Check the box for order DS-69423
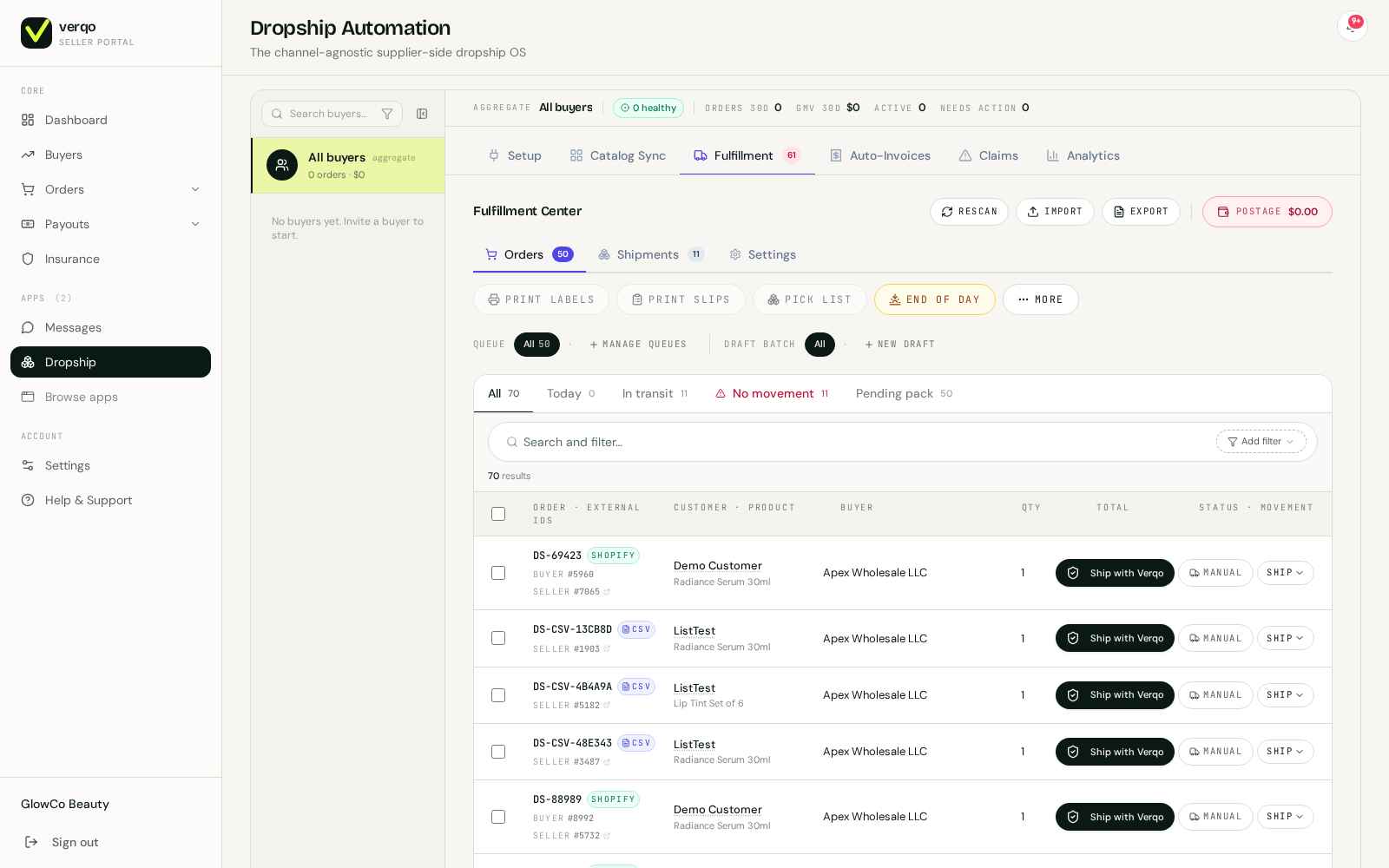This screenshot has height=868, width=1389. (x=498, y=573)
